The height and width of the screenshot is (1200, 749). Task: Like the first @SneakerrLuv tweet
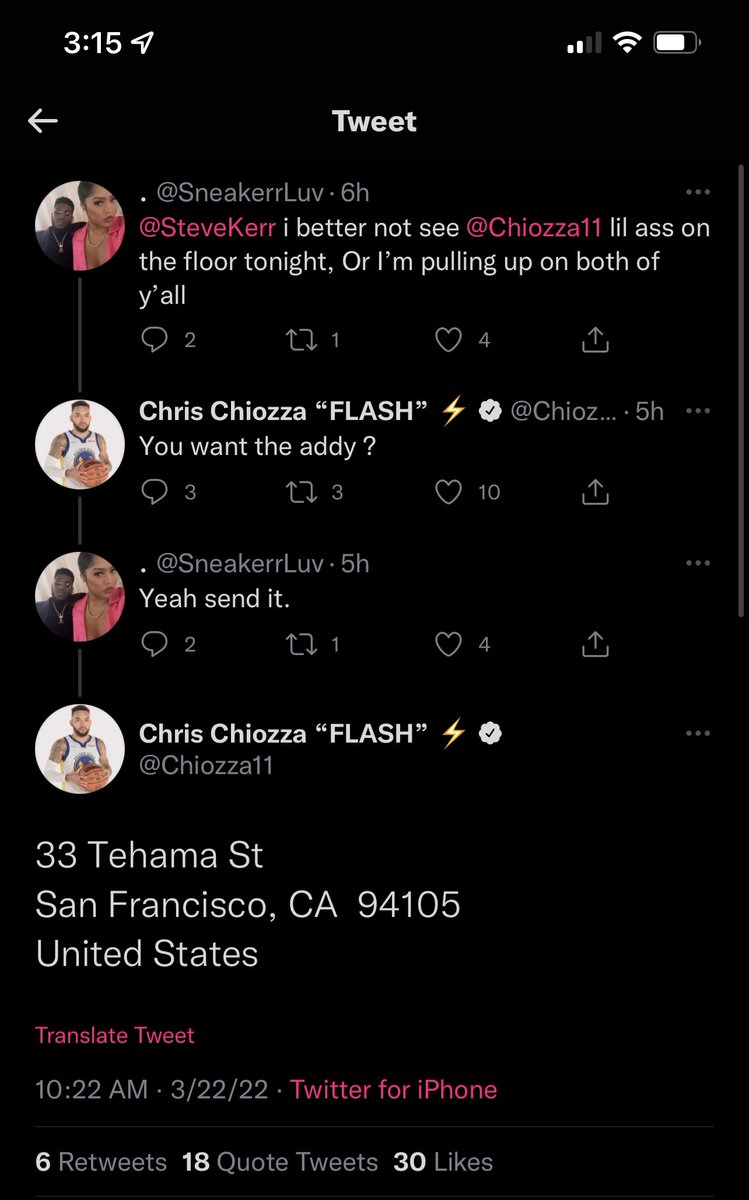click(x=450, y=340)
